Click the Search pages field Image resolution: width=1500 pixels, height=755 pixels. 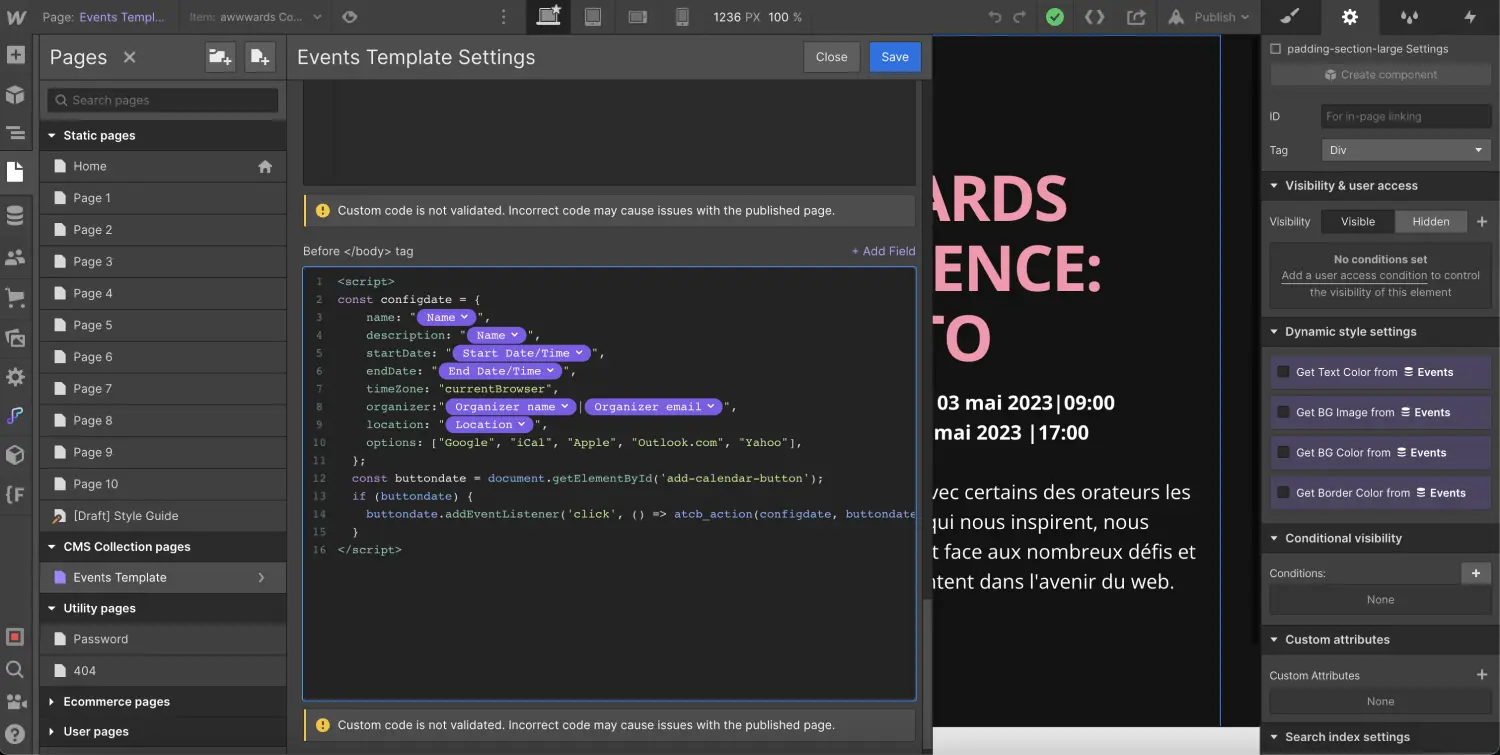163,100
